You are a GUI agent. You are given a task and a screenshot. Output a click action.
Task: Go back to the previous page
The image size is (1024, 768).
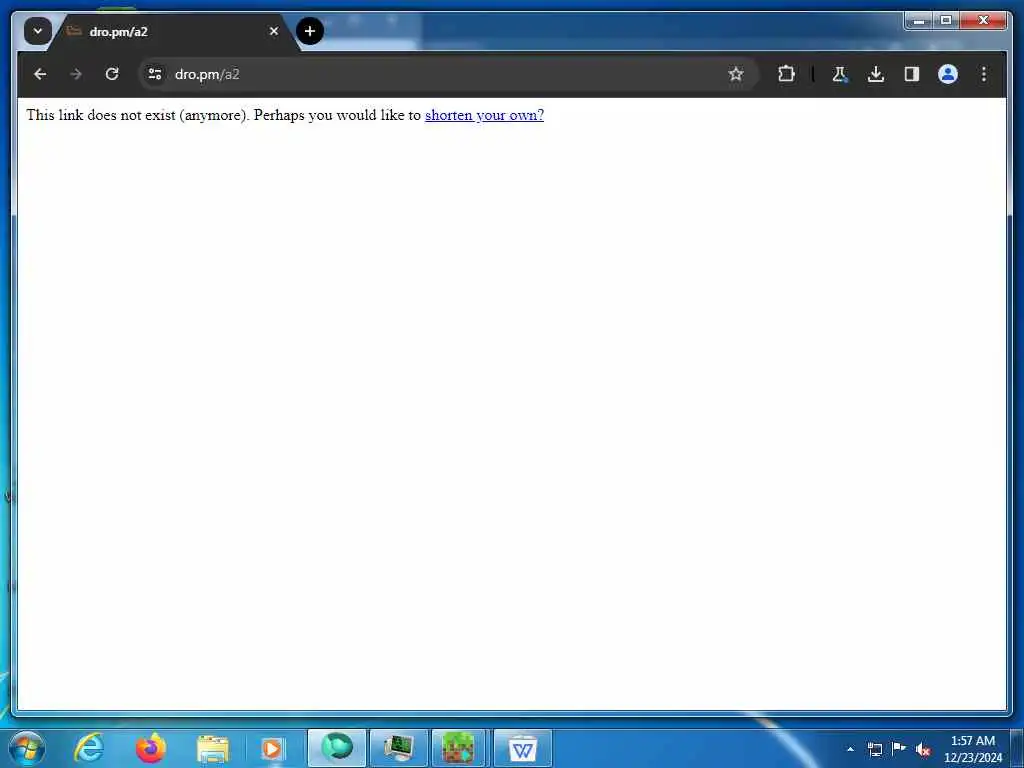(x=40, y=74)
